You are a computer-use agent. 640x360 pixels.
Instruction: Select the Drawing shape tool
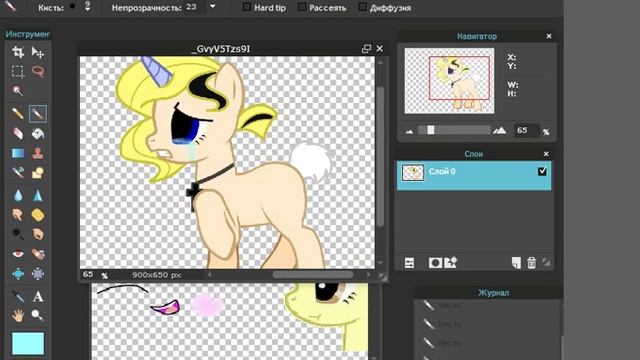coord(38,173)
